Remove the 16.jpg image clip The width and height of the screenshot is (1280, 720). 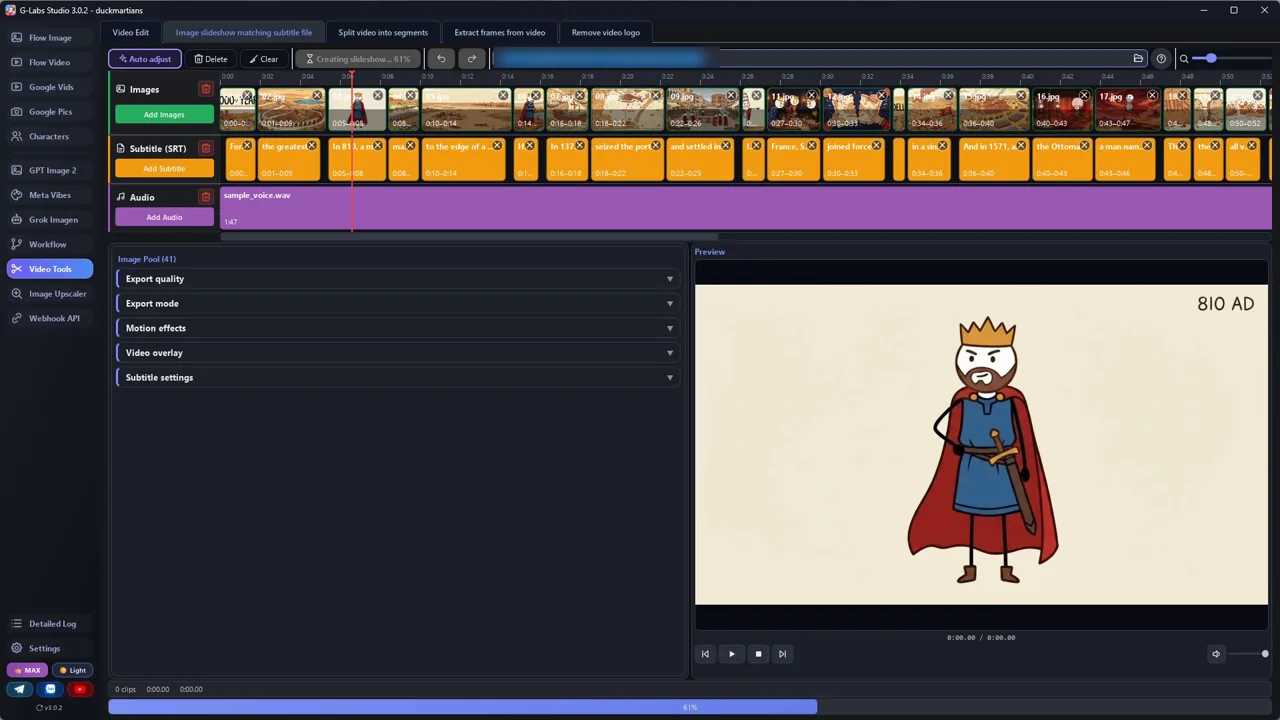(1084, 96)
